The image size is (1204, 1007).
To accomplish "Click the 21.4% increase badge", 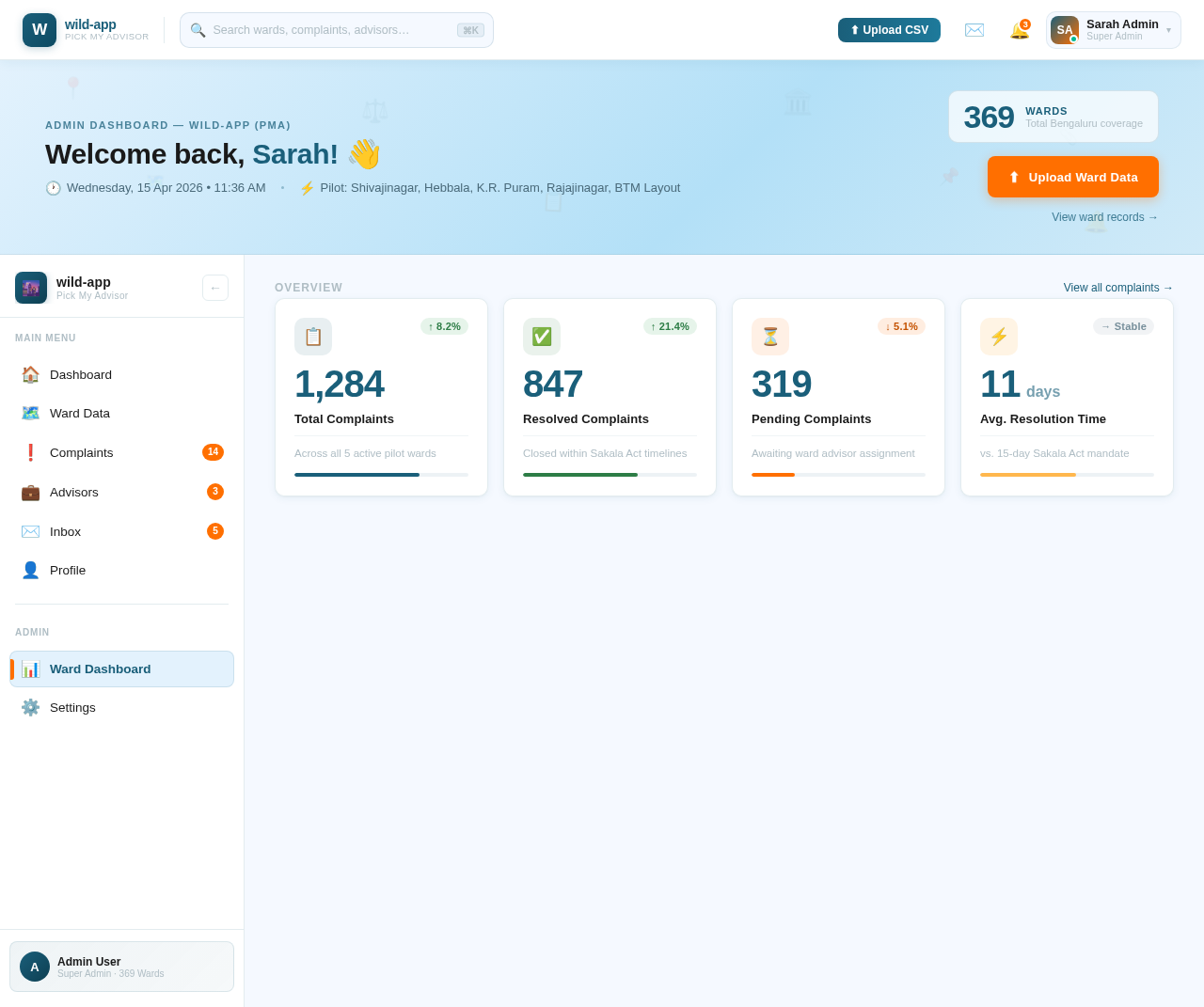I will [670, 326].
